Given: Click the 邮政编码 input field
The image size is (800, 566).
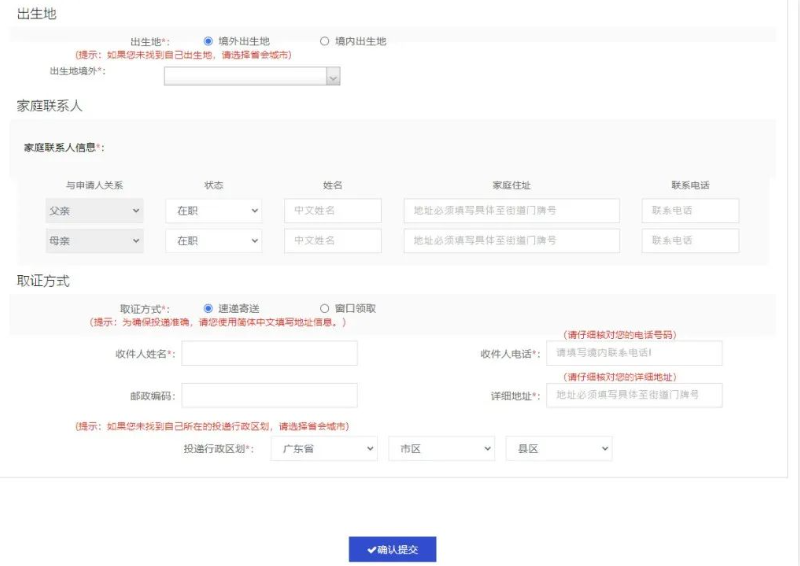Looking at the screenshot, I should [x=269, y=395].
